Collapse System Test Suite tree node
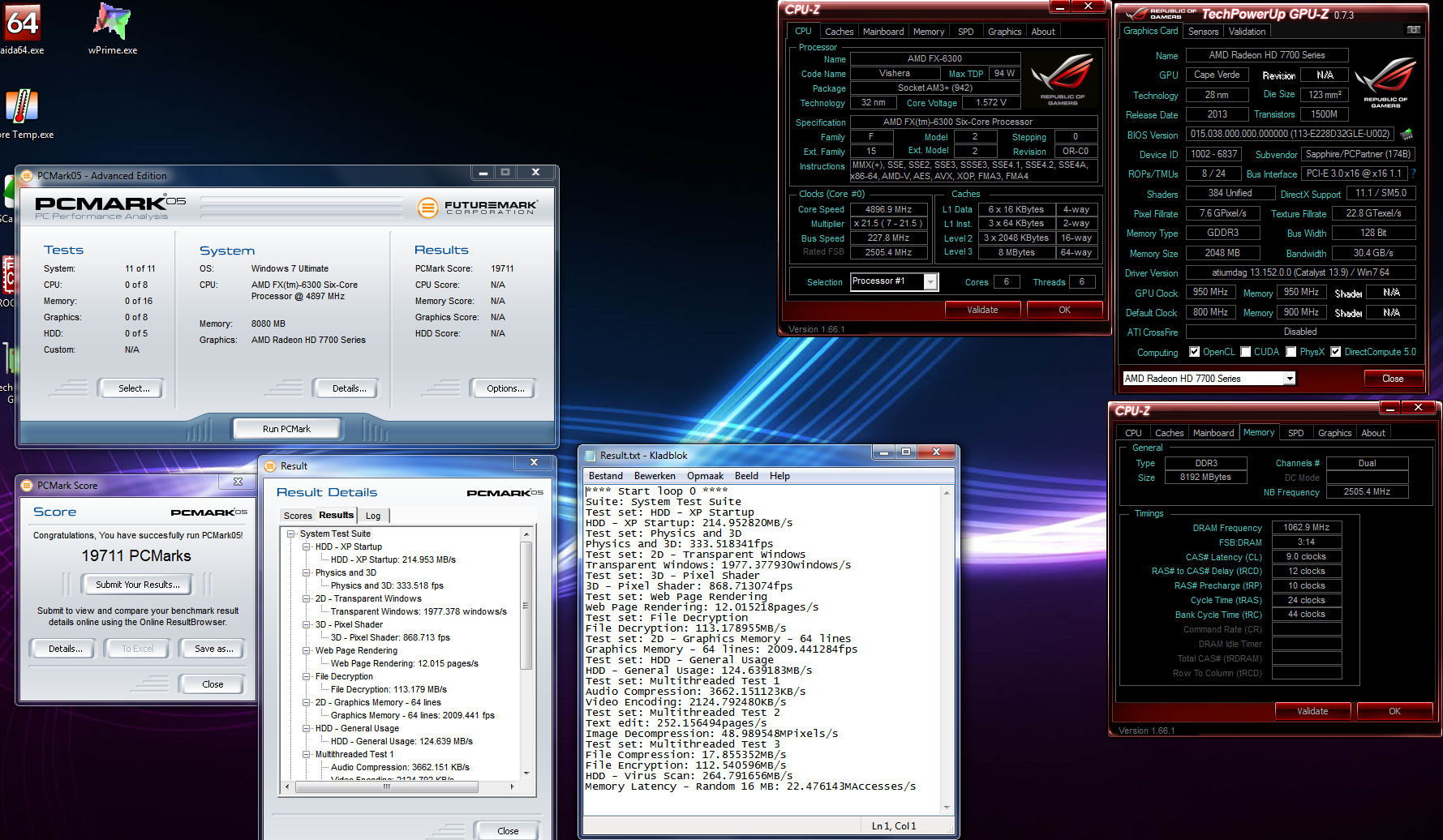The image size is (1443, 840). tap(291, 534)
